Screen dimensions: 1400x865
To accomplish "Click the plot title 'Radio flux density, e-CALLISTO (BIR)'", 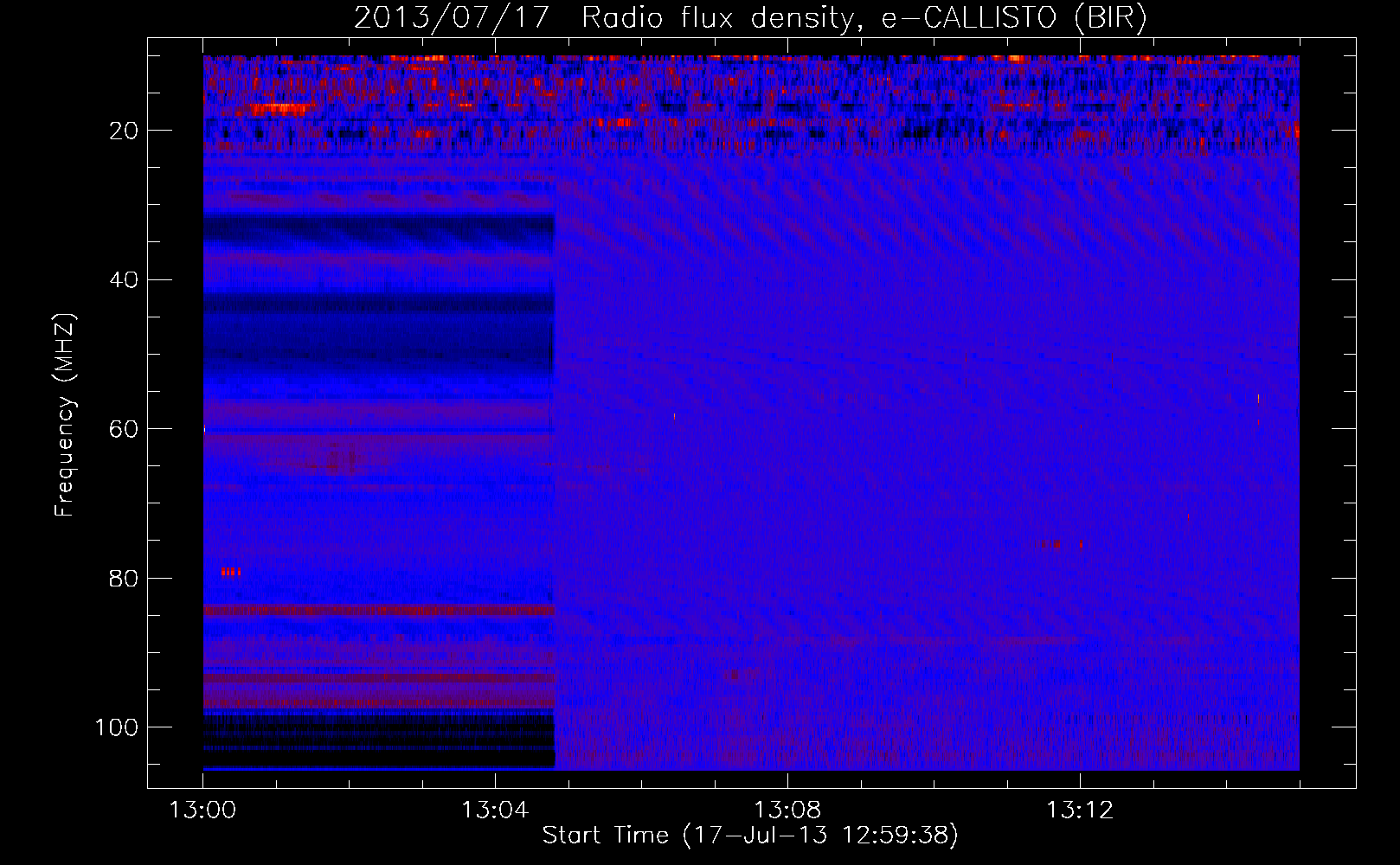I will pos(864,17).
